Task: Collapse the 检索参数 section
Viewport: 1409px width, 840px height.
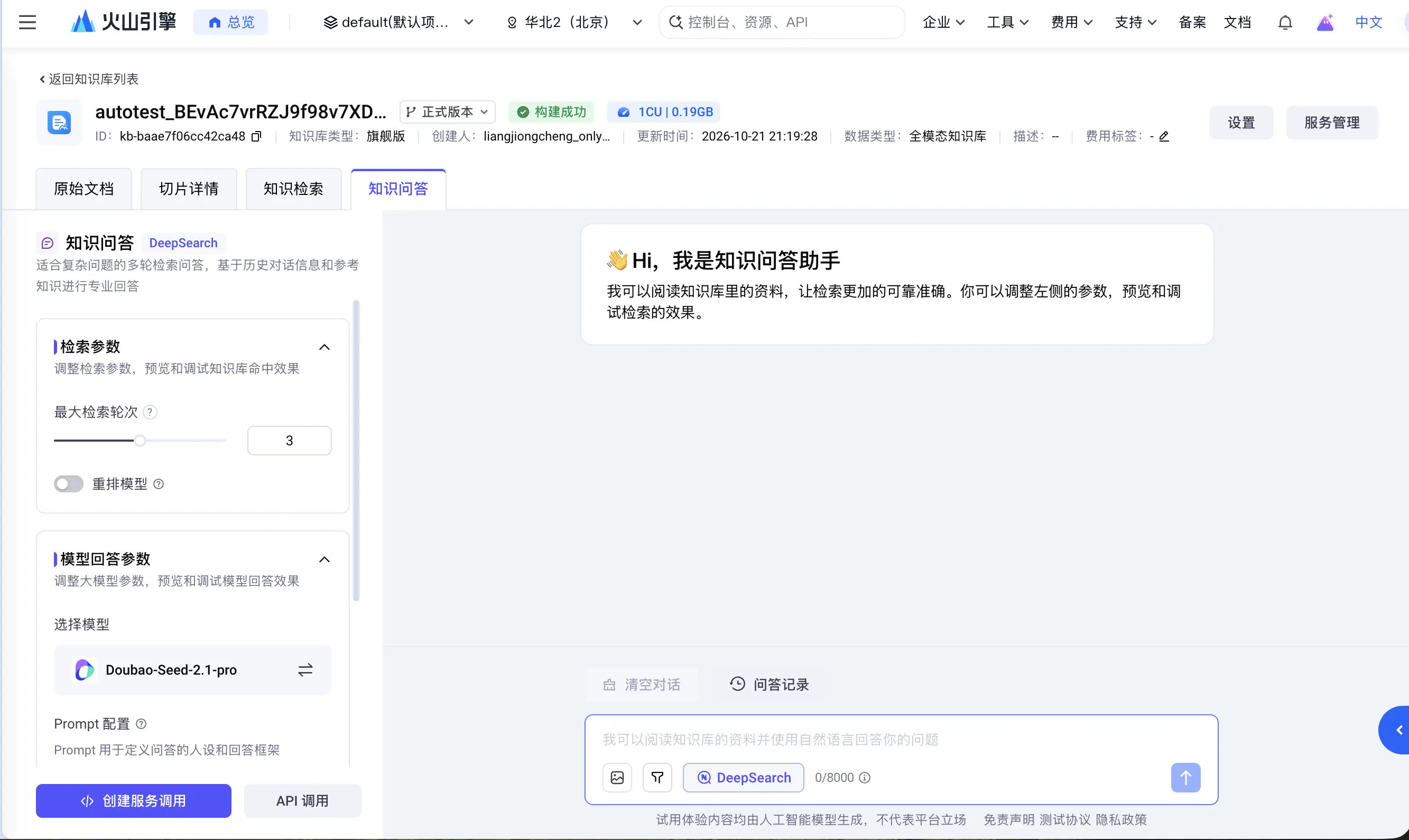Action: (x=325, y=347)
